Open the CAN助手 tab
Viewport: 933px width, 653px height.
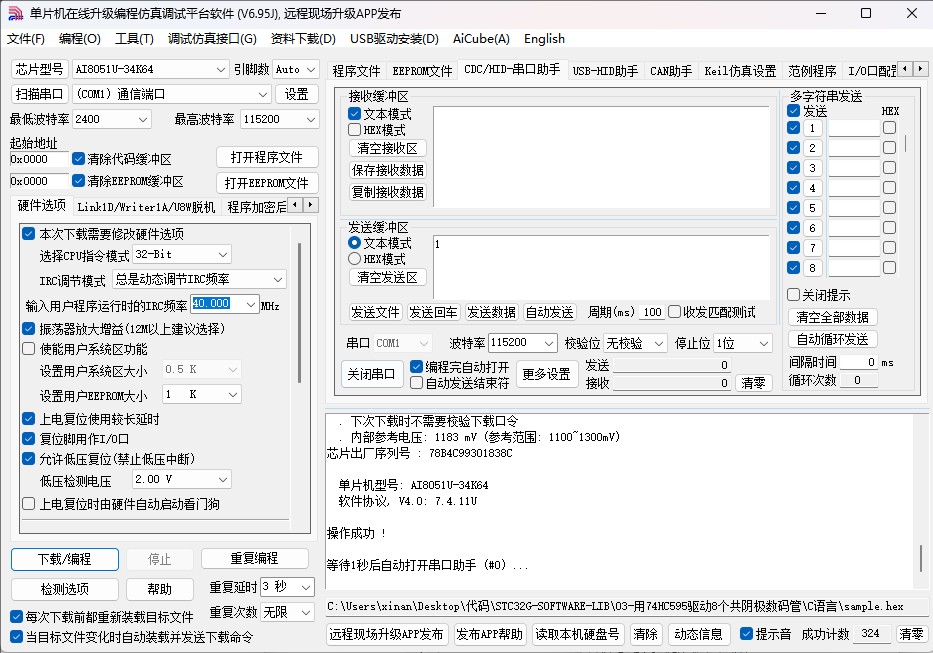pos(671,71)
